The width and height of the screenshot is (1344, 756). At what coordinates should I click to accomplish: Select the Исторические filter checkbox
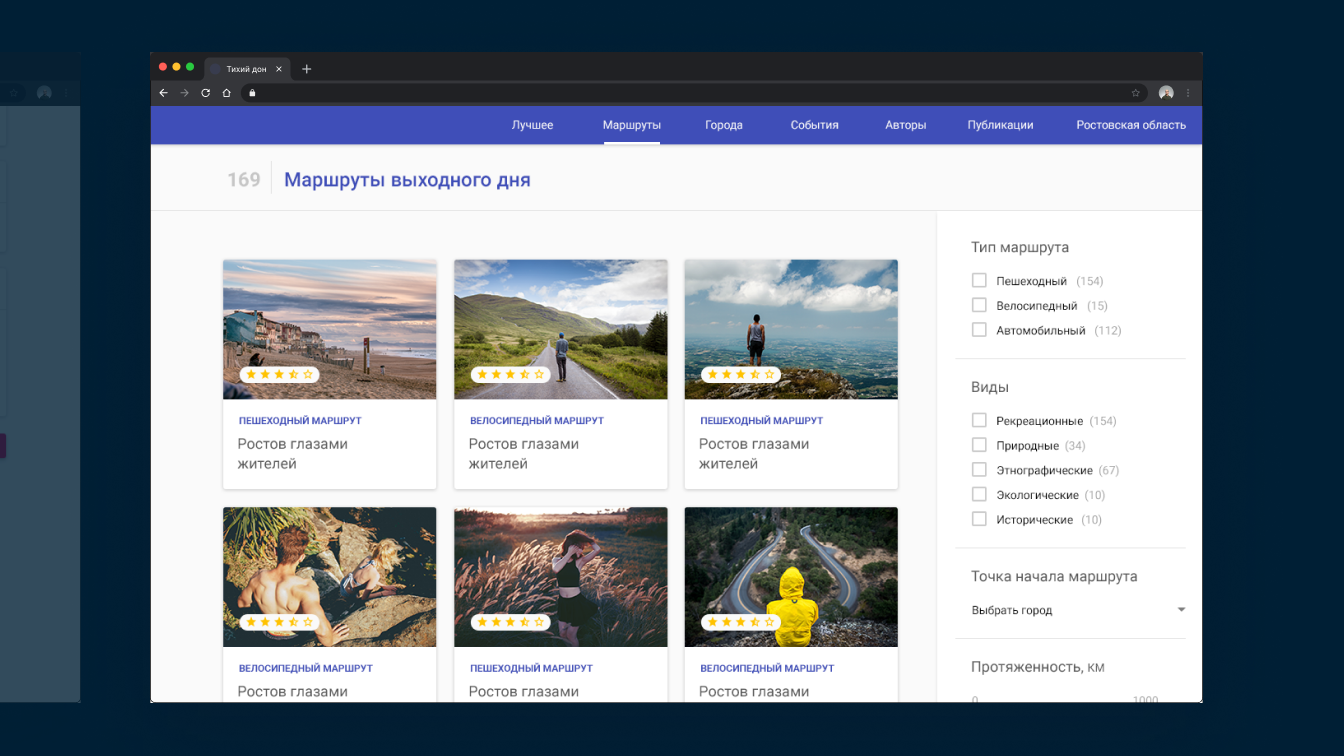tap(979, 519)
